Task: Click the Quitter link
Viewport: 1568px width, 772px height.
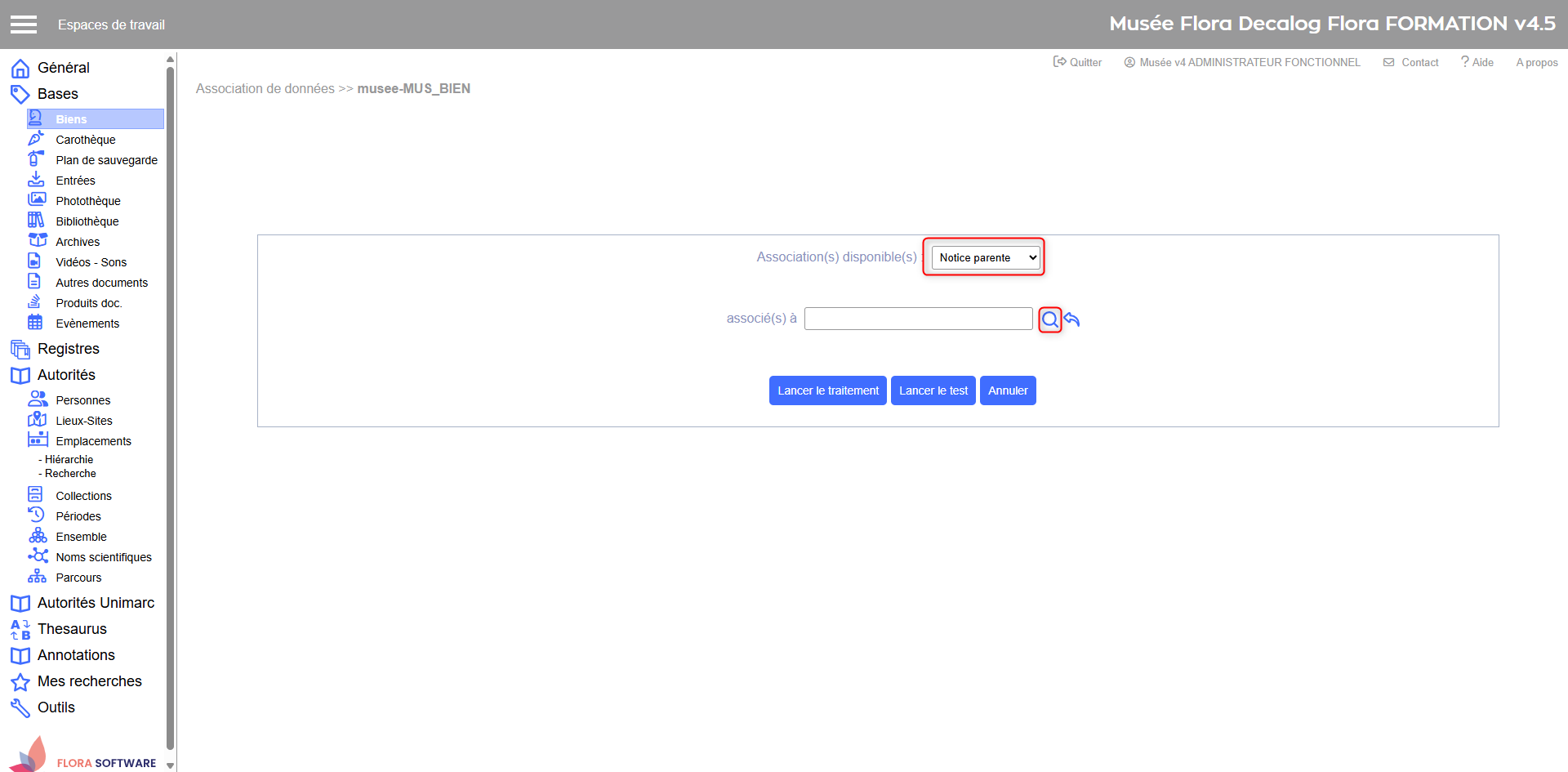Action: [1077, 62]
